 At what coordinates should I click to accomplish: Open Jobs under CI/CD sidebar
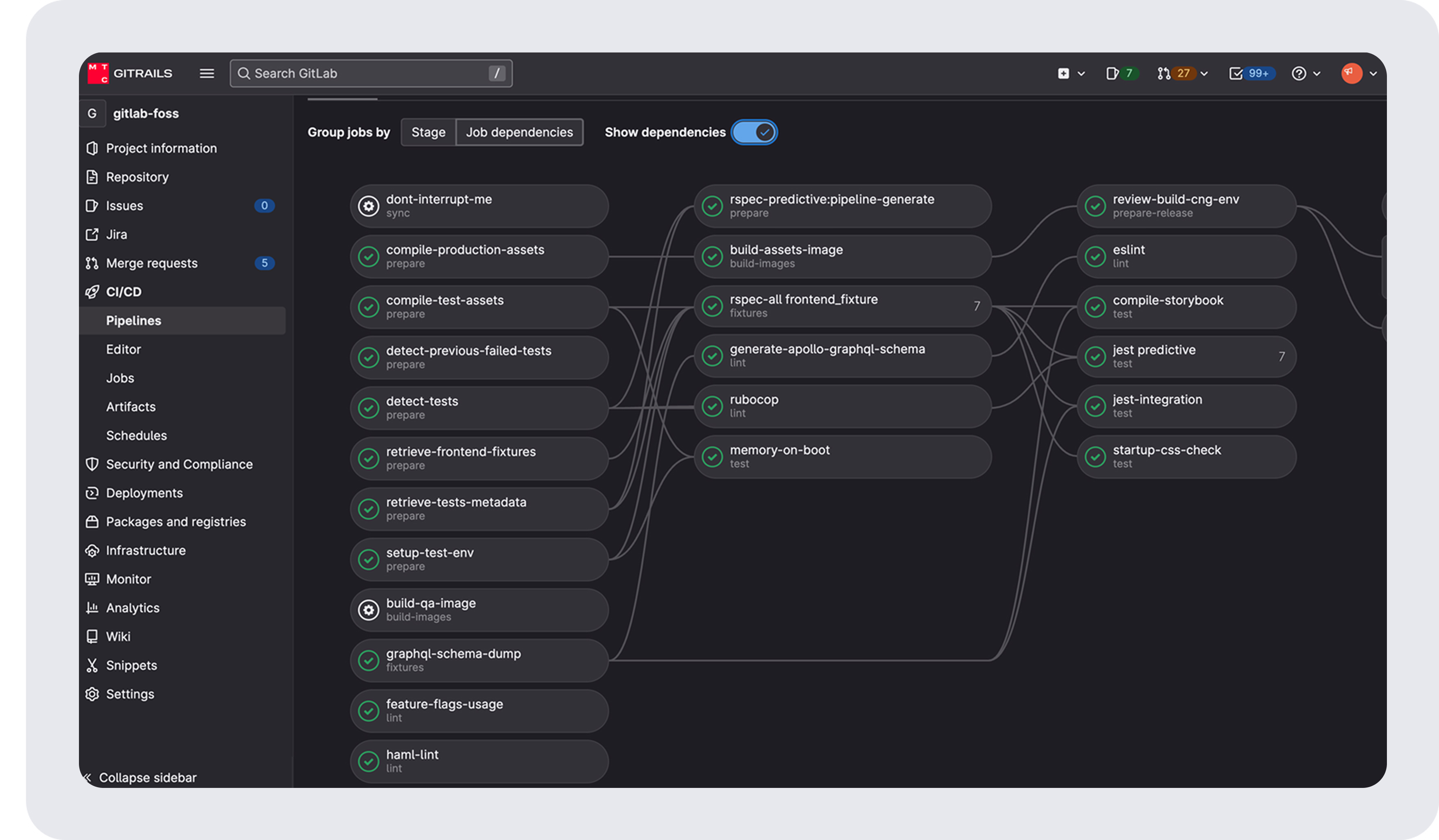tap(120, 378)
